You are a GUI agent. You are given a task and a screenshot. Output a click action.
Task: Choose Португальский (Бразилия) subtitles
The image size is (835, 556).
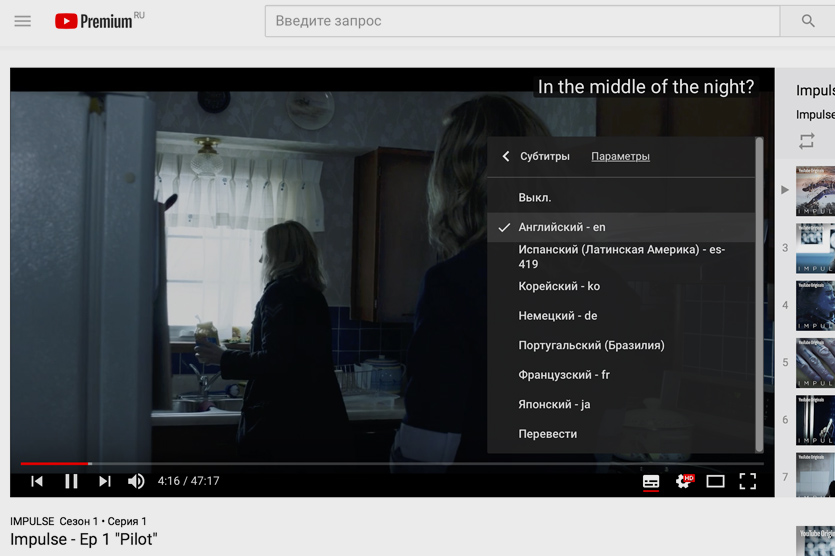pos(621,345)
